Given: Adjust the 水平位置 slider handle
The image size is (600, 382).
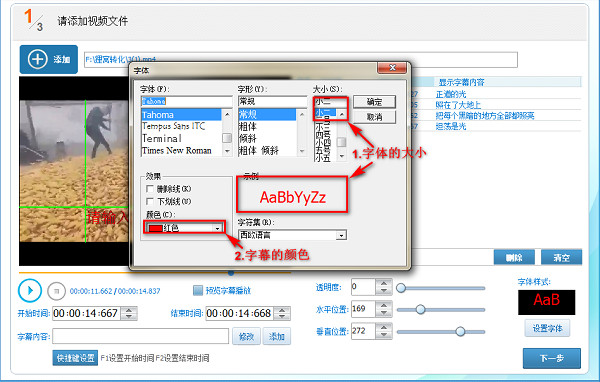Looking at the screenshot, I should tap(420, 309).
